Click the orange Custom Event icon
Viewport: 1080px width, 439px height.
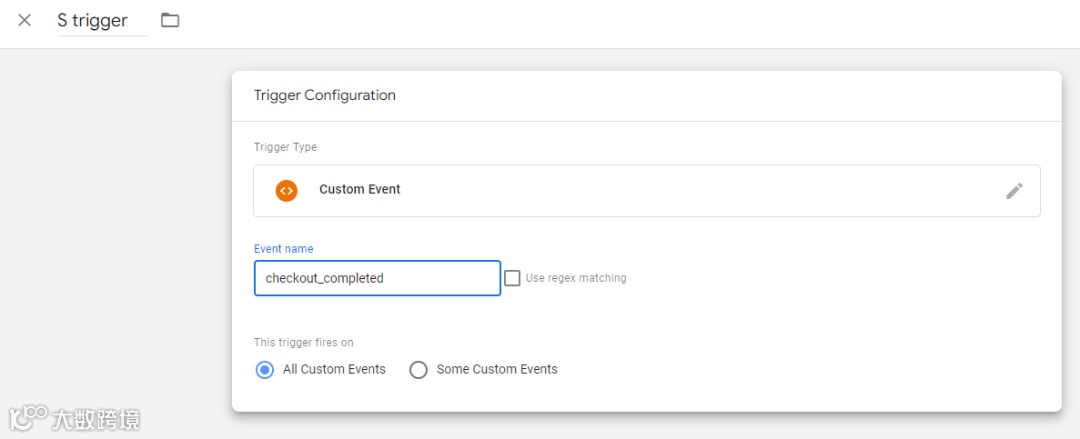pos(287,190)
